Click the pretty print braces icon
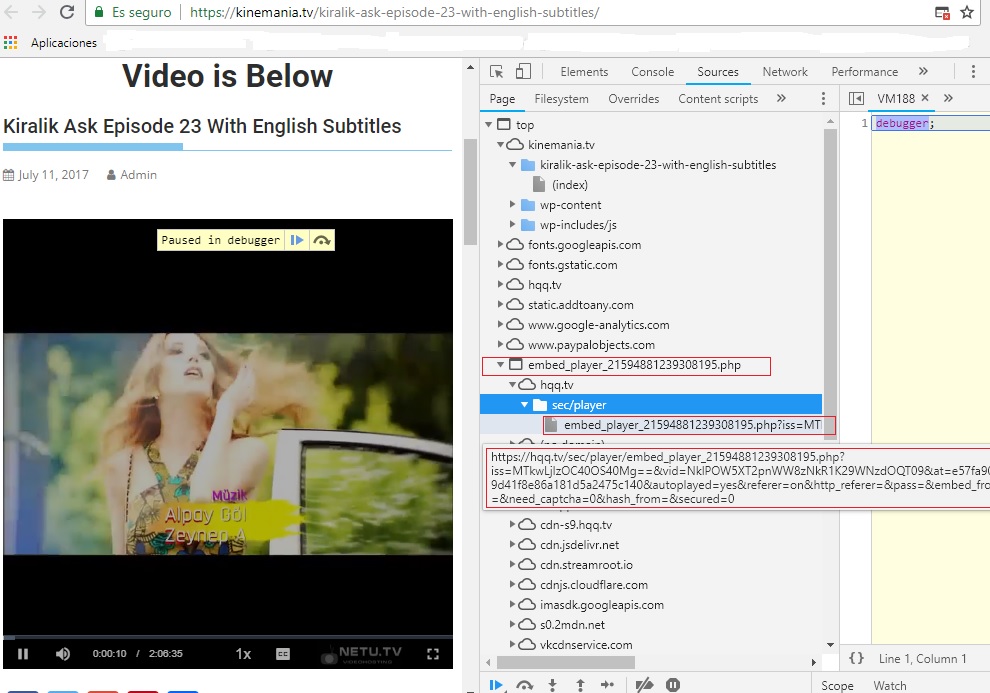 coord(856,658)
